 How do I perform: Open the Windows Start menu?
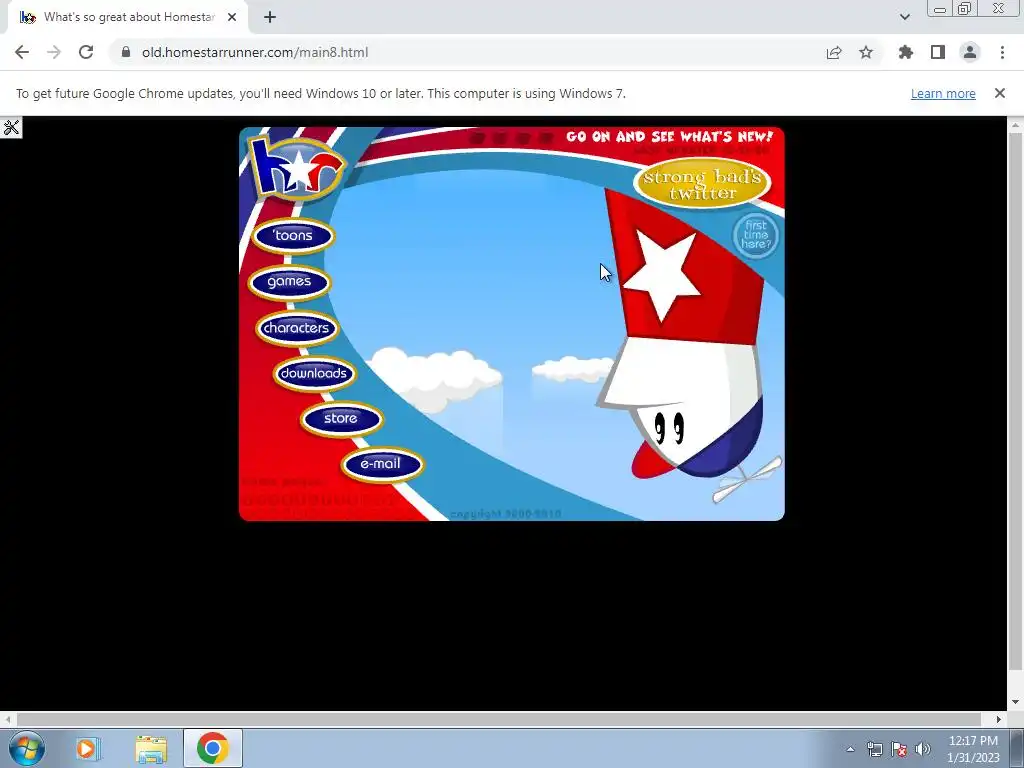(27, 748)
